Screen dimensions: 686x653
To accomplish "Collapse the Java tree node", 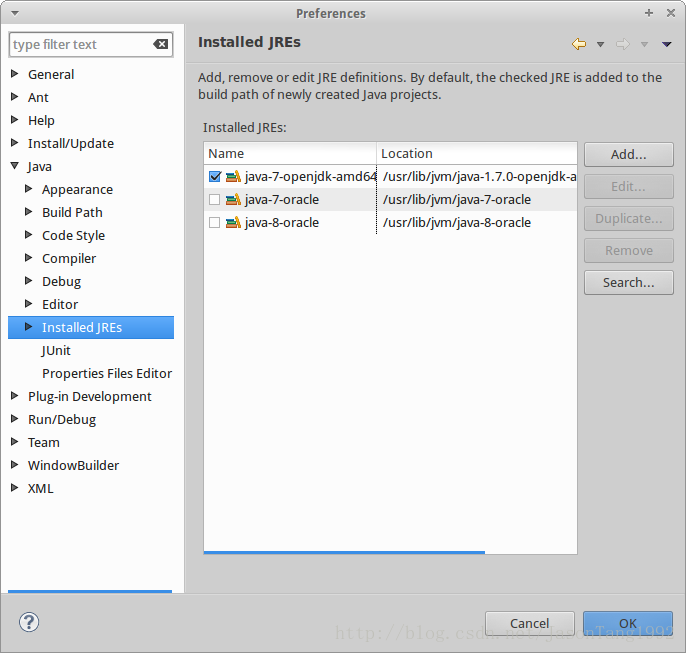I will pyautogui.click(x=14, y=166).
